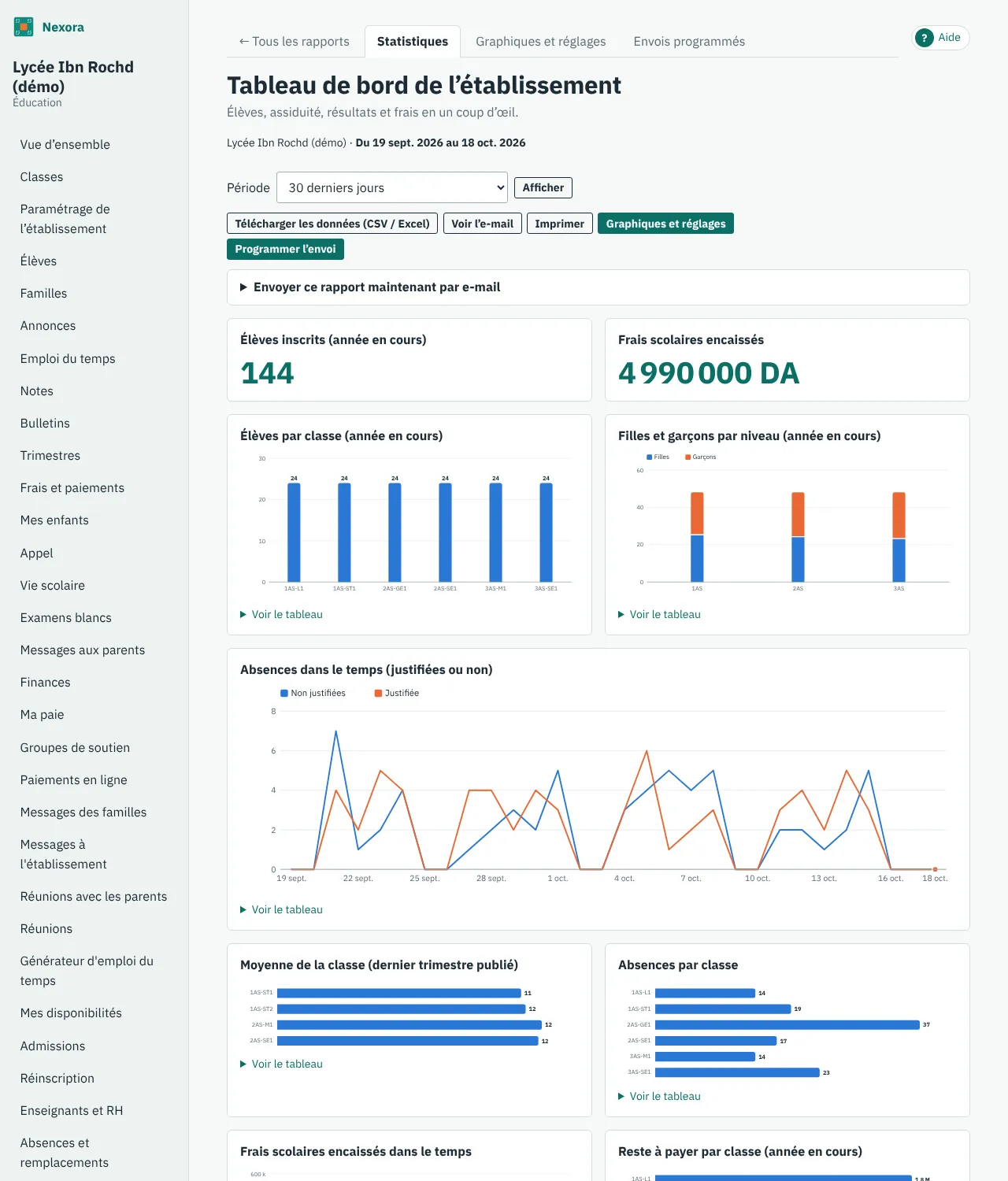The image size is (1008, 1181).
Task: Expand Voir le tableau under Élèves par classe
Action: (x=281, y=614)
